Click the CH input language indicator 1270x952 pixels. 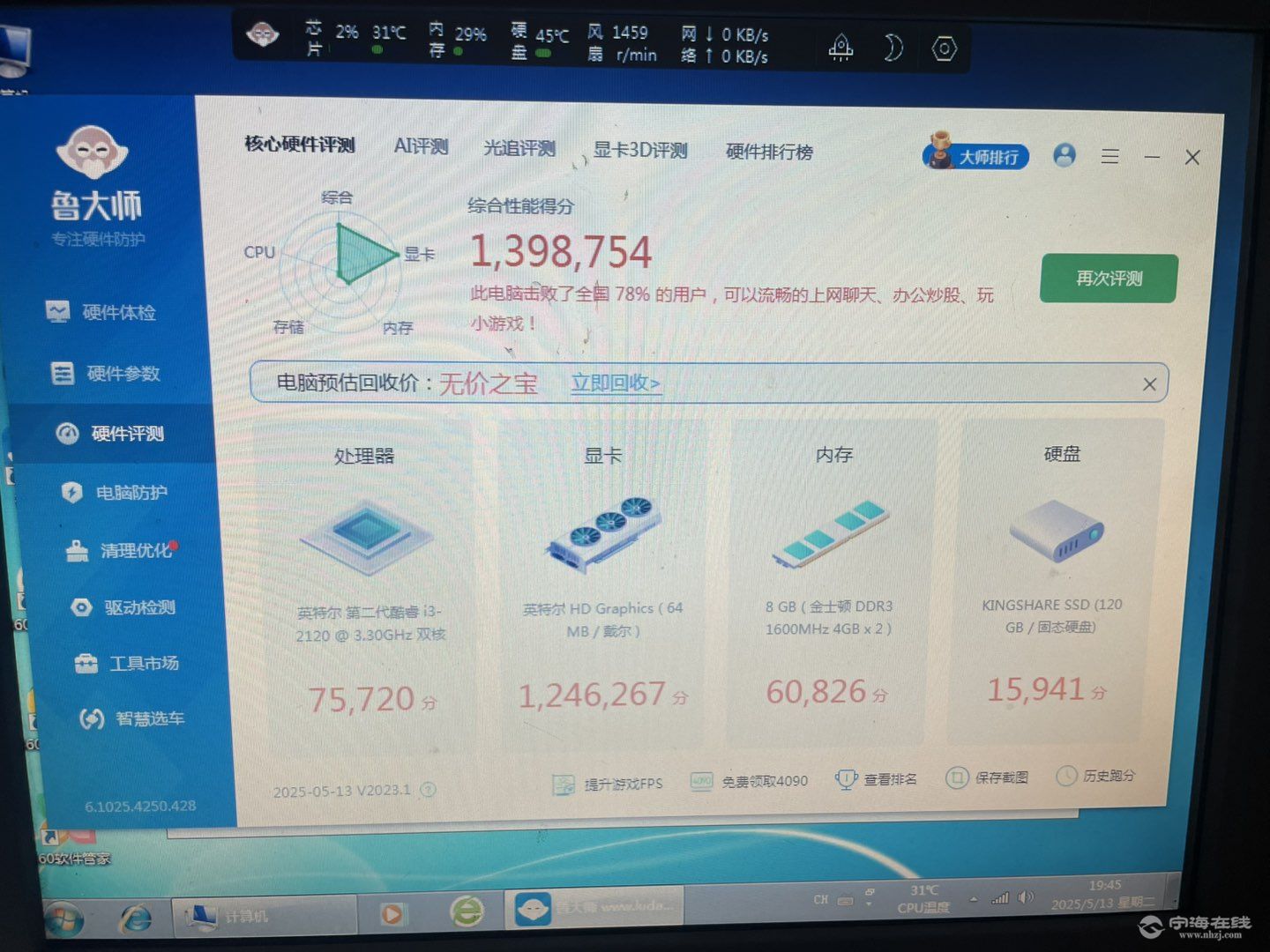[820, 900]
